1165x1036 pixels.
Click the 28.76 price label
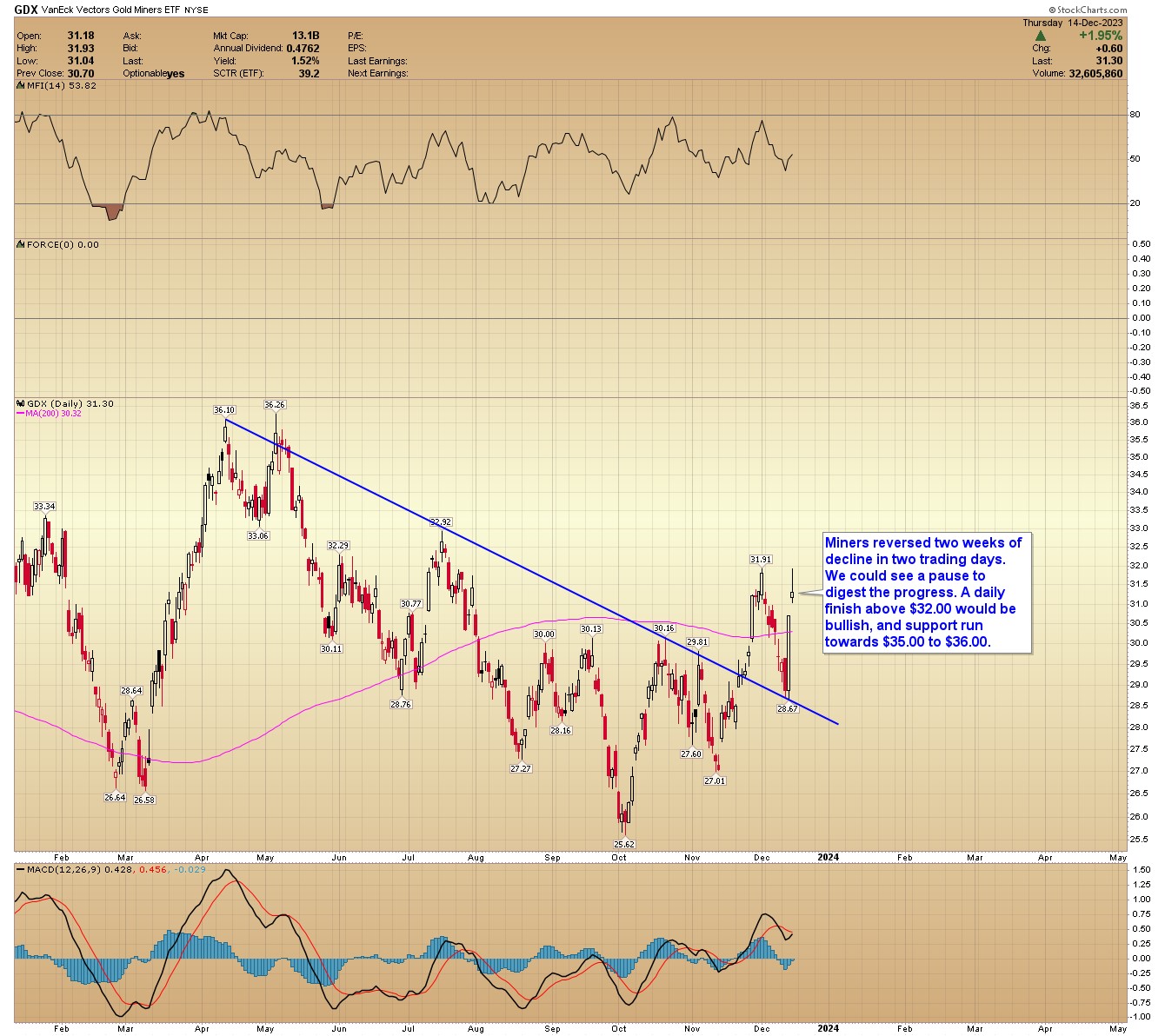click(401, 705)
